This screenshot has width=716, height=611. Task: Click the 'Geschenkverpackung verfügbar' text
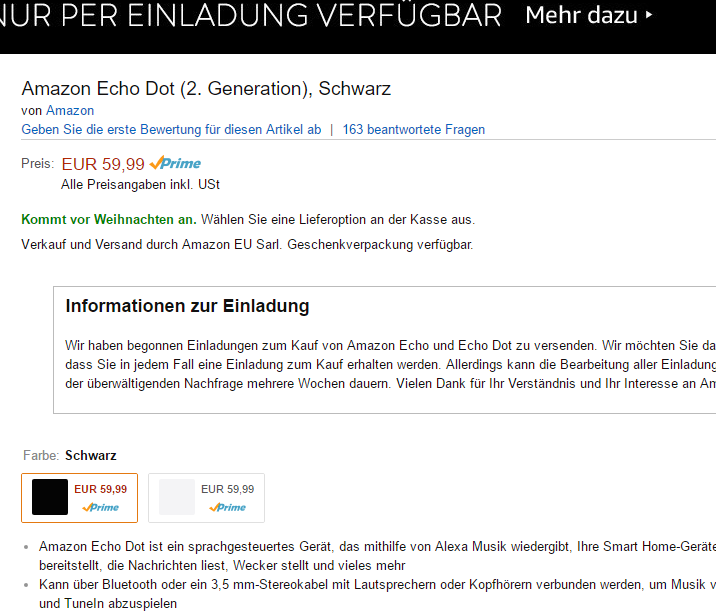tap(380, 244)
